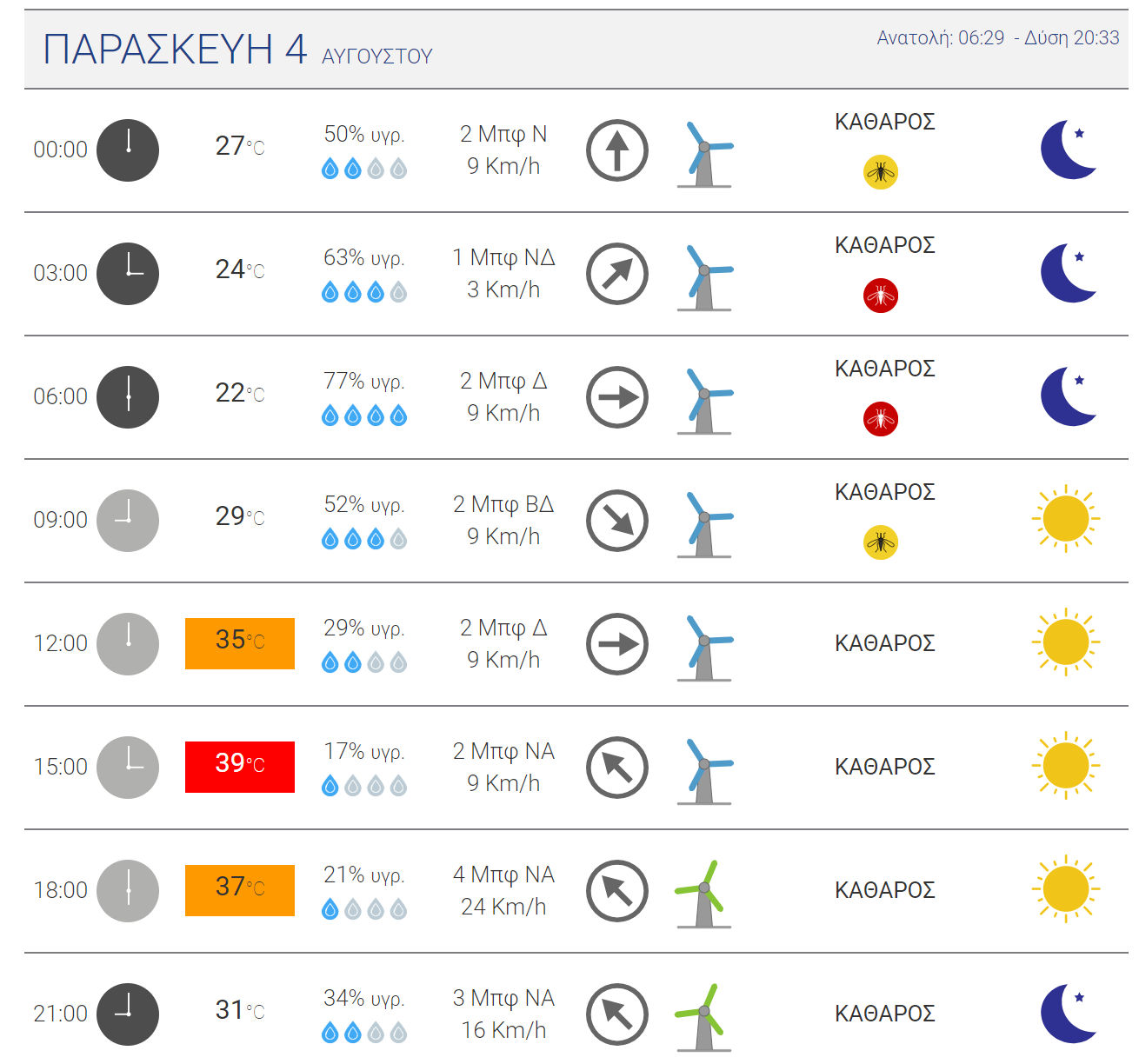Click the wind direction arrow at 09:00
This screenshot has height=1064, width=1139.
click(x=617, y=521)
